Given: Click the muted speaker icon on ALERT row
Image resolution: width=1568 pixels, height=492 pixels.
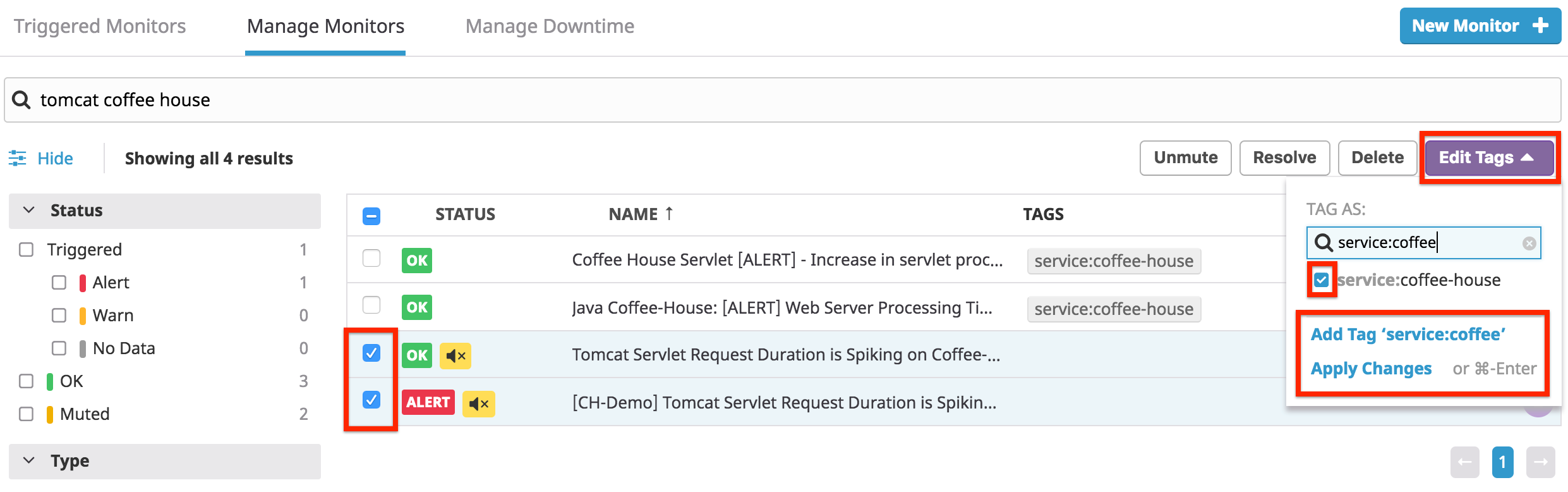Looking at the screenshot, I should [x=479, y=403].
